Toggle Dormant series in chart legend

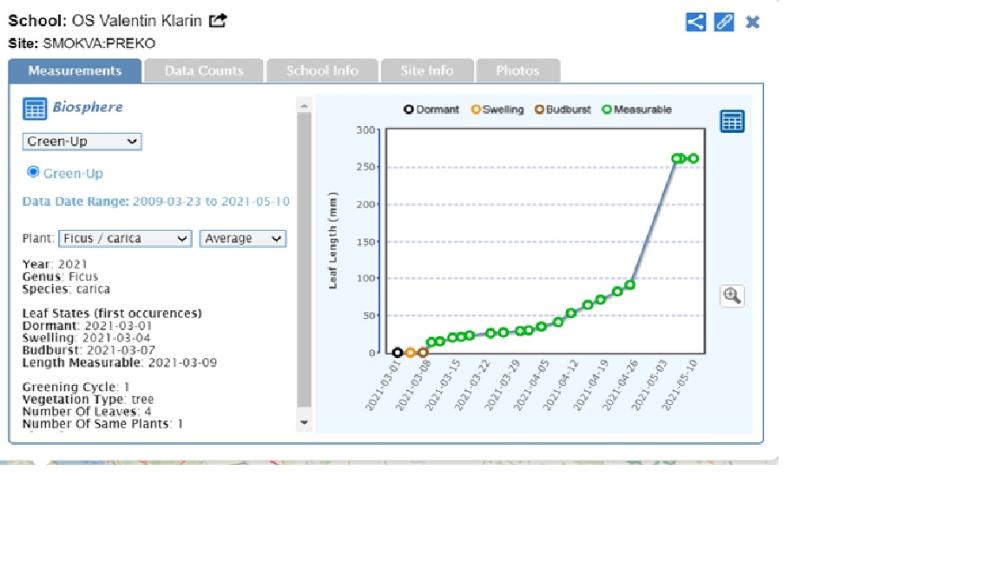(x=431, y=110)
